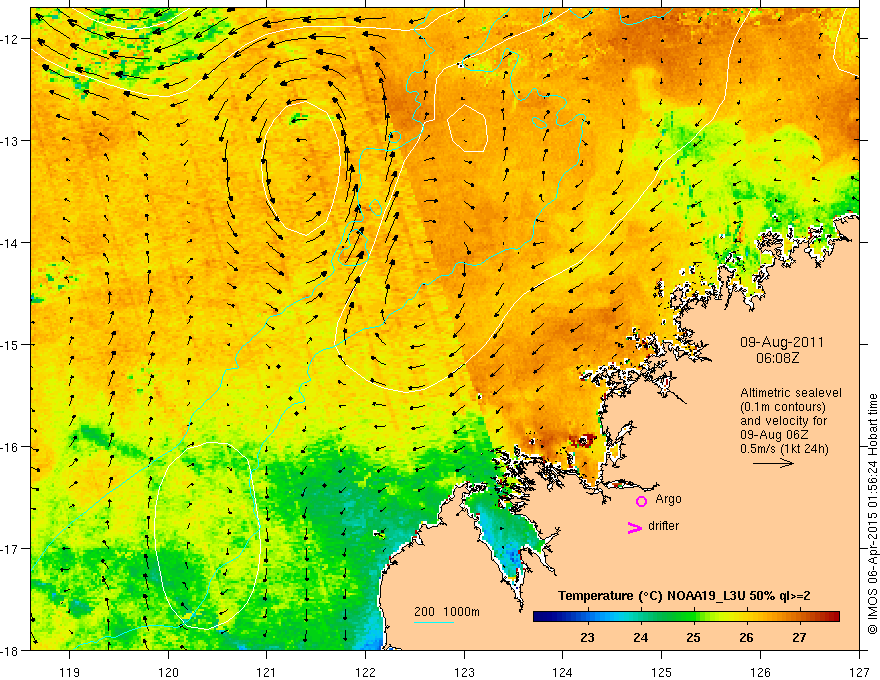Click the 'Altimetric sealevel' text line
Viewport: 880px width, 680px height.
click(791, 393)
